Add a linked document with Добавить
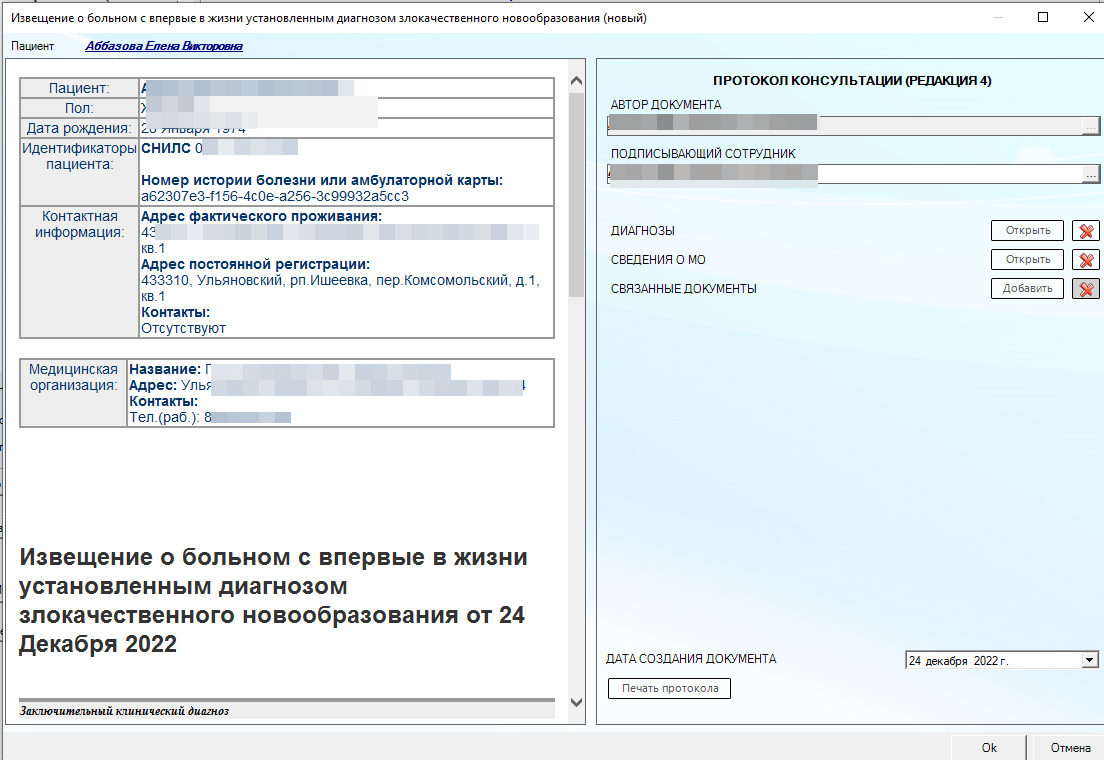Image resolution: width=1104 pixels, height=760 pixels. click(x=1027, y=289)
